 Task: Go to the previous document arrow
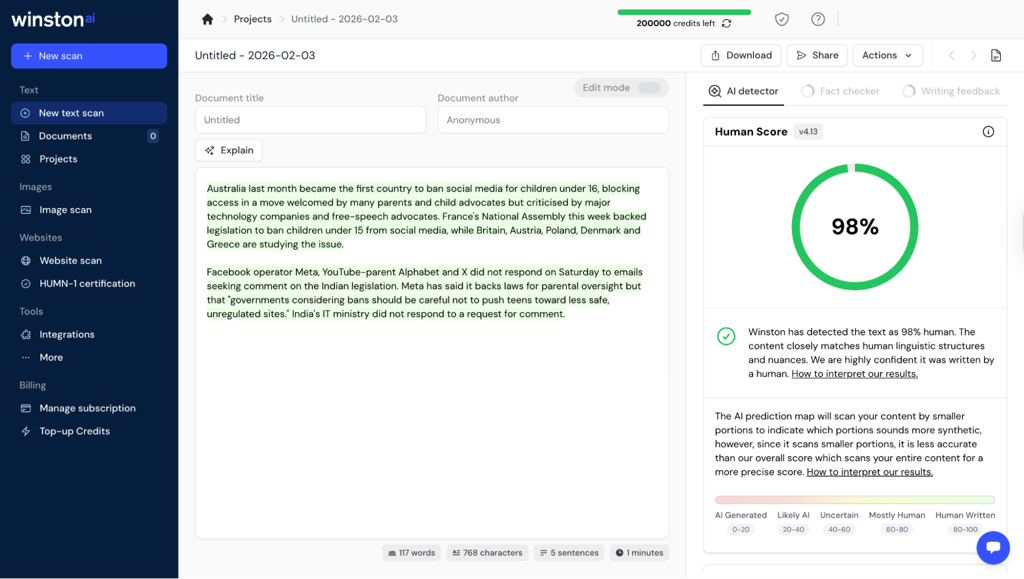952,55
